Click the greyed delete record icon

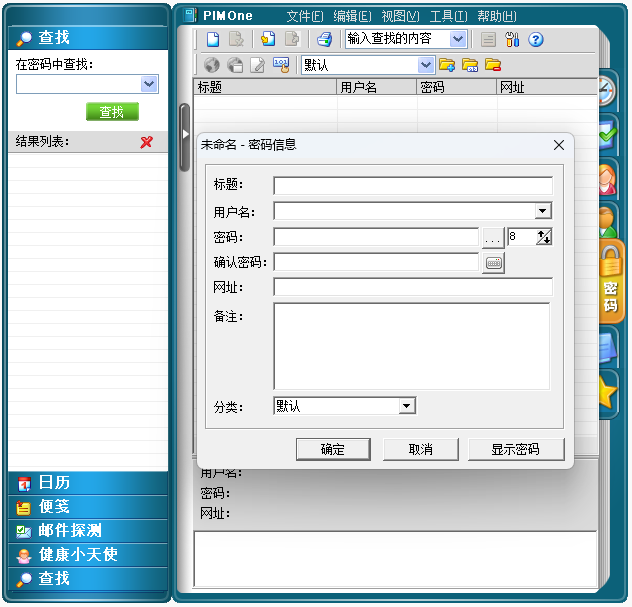click(x=236, y=39)
